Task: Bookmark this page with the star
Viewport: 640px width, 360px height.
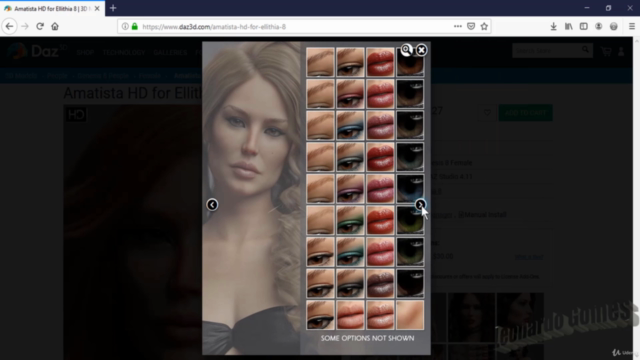Action: click(484, 27)
